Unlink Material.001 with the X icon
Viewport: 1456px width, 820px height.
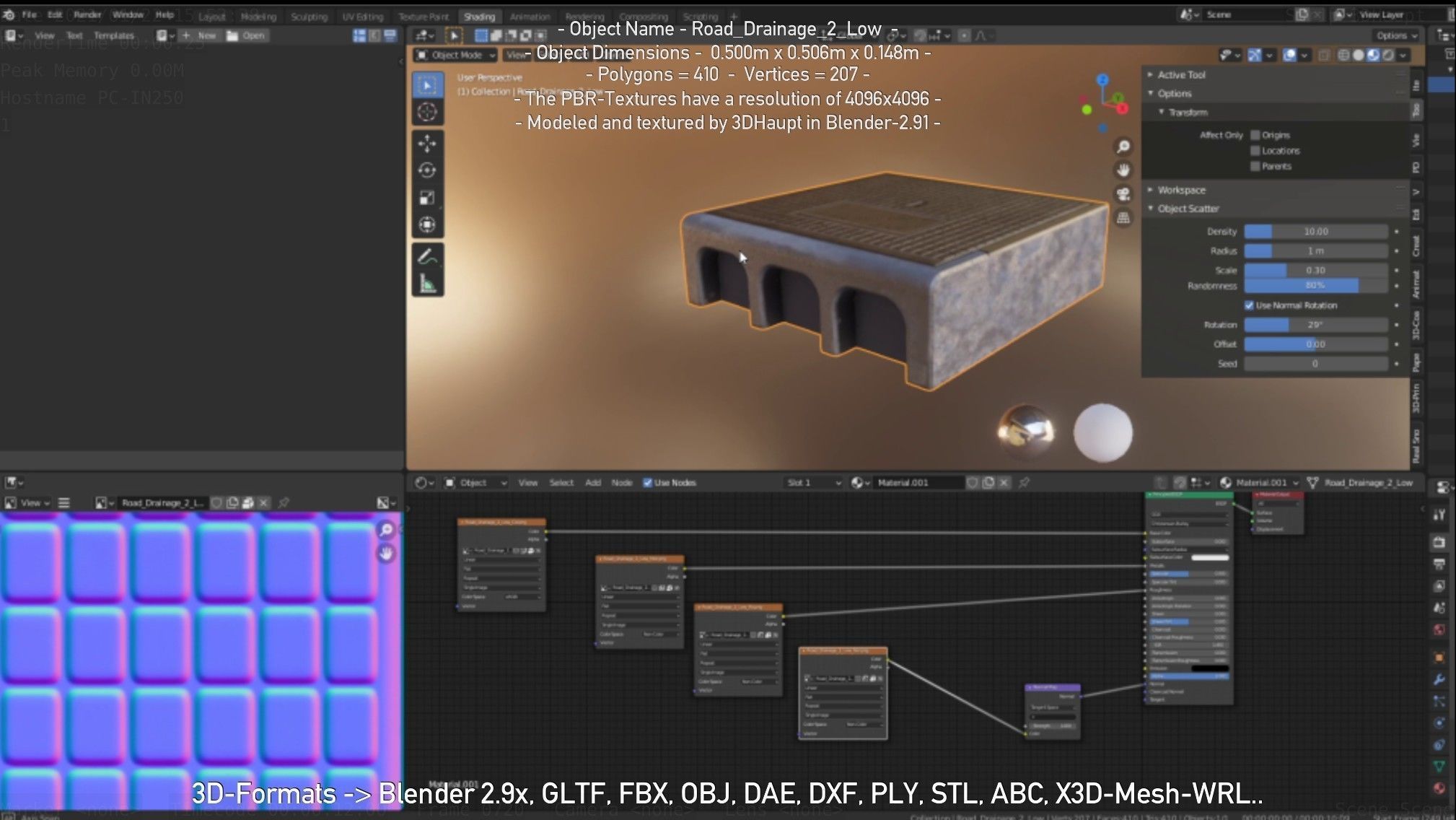[1004, 482]
